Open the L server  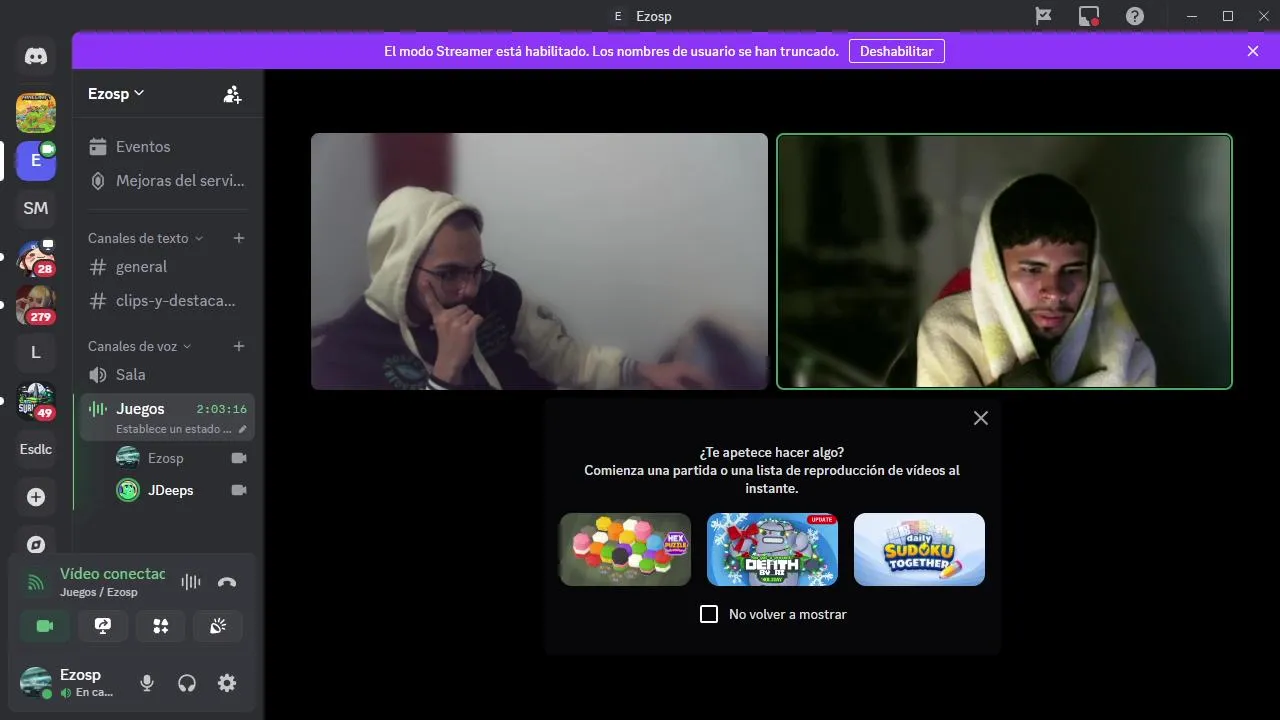coord(36,352)
